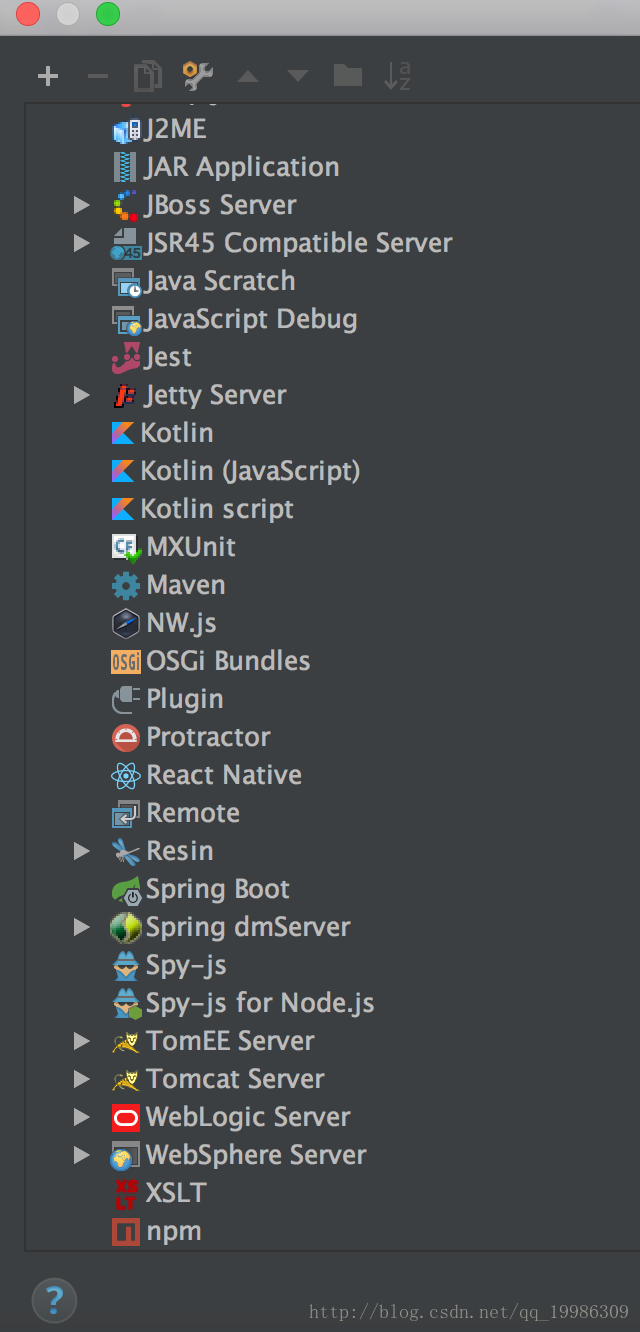This screenshot has height=1332, width=640.
Task: Select the Spring Boot entry
Action: [218, 889]
